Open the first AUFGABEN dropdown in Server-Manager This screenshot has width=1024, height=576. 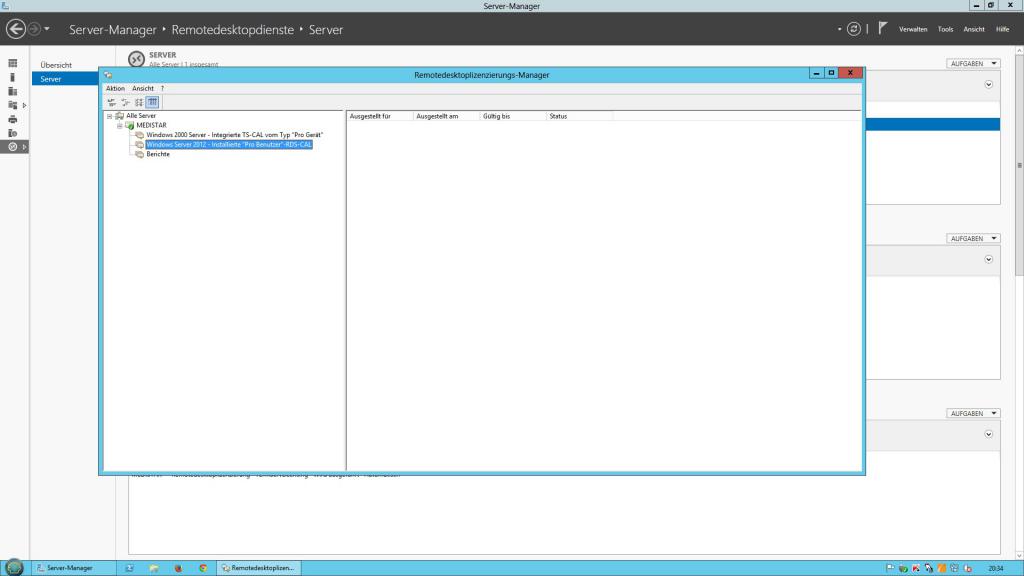pos(973,63)
